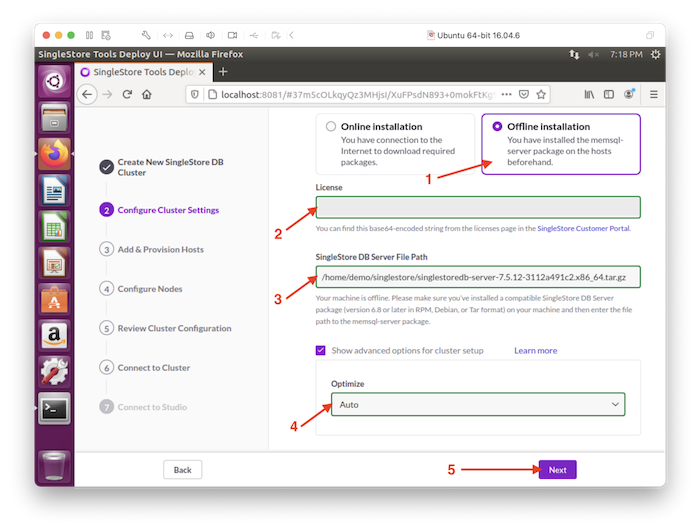Select Add & Provision Hosts step
The width and height of the screenshot is (700, 532).
(x=152, y=249)
